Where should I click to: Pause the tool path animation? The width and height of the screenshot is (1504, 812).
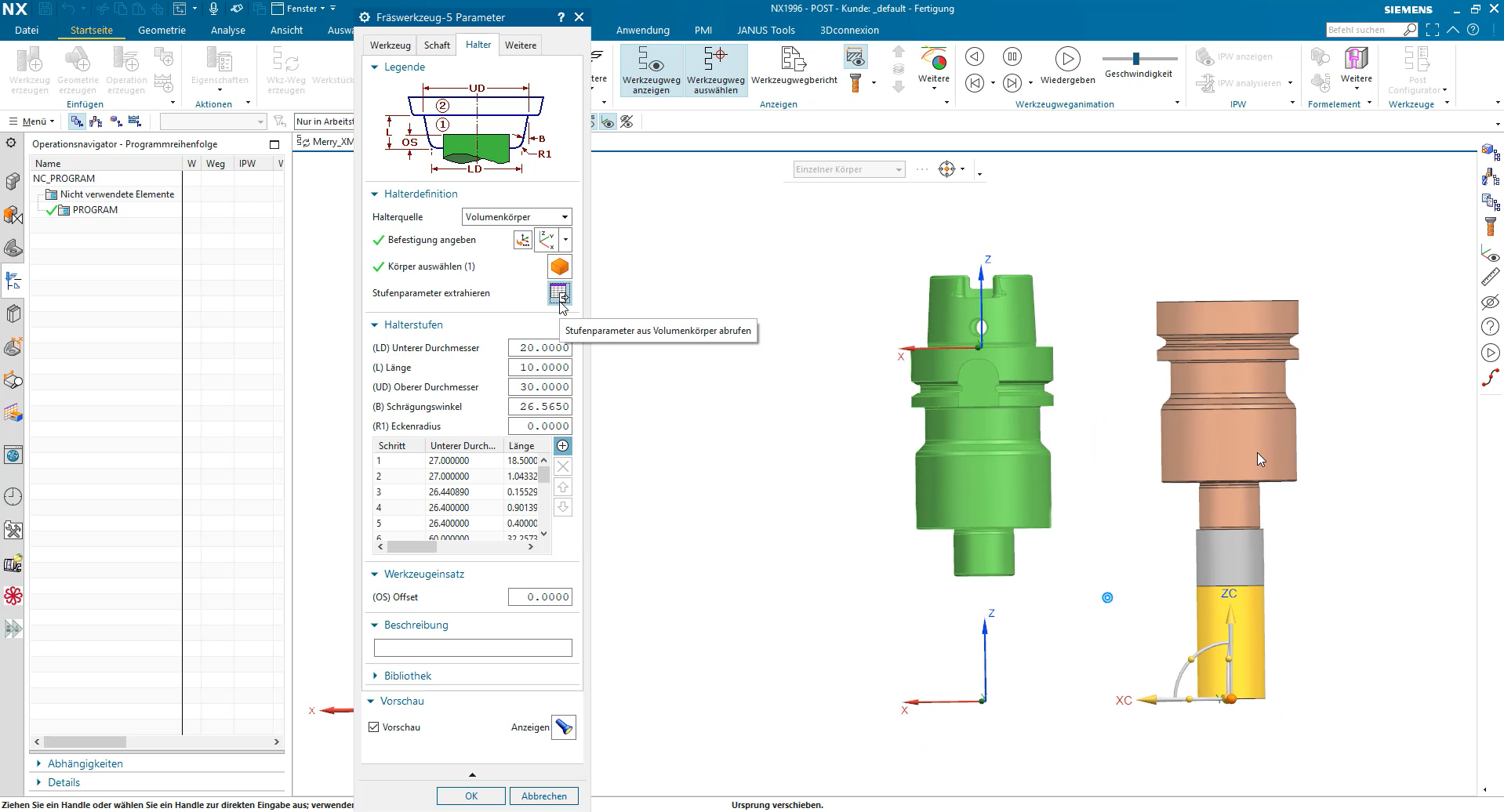1012,56
